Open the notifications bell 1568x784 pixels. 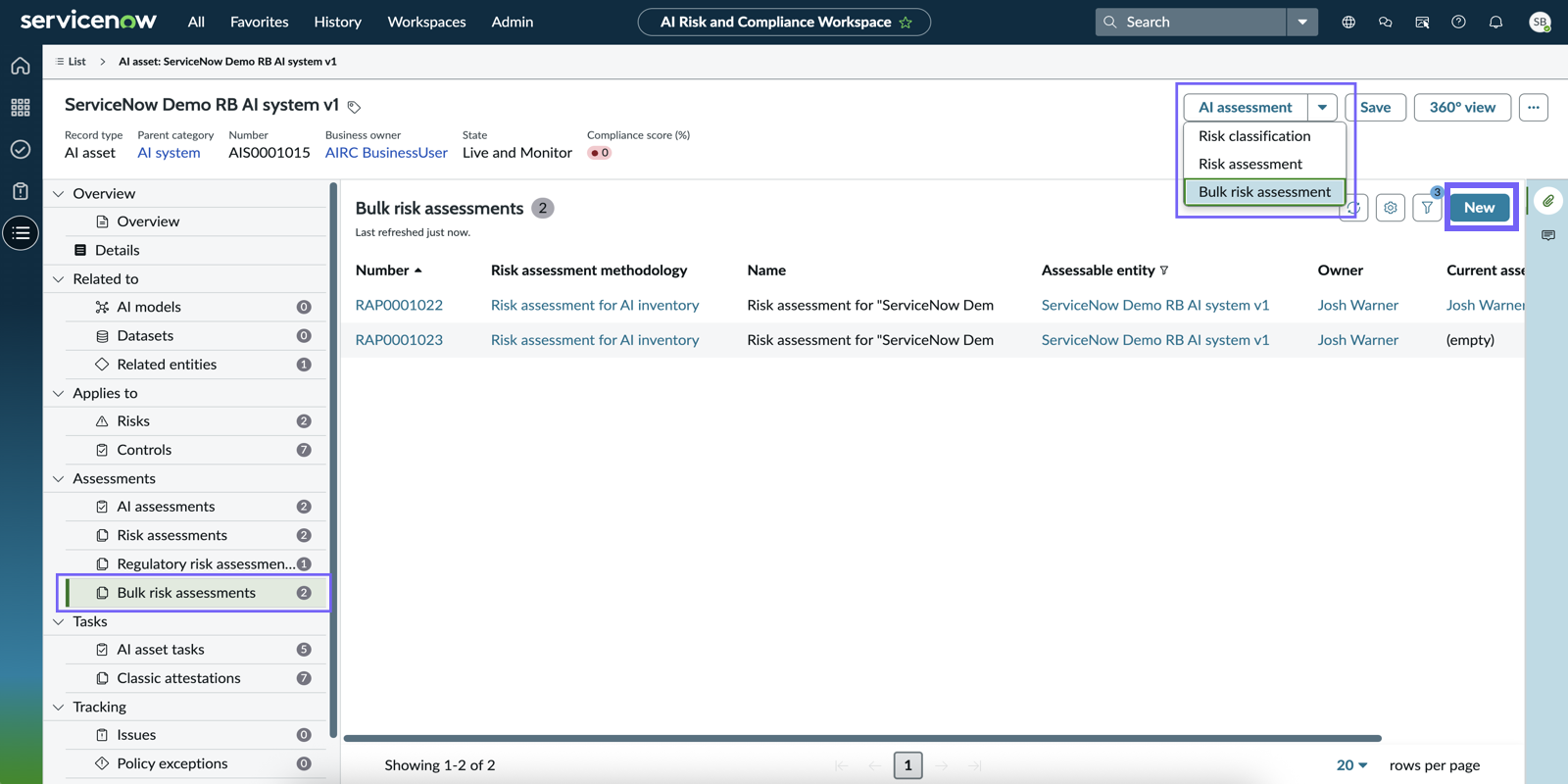click(1495, 22)
